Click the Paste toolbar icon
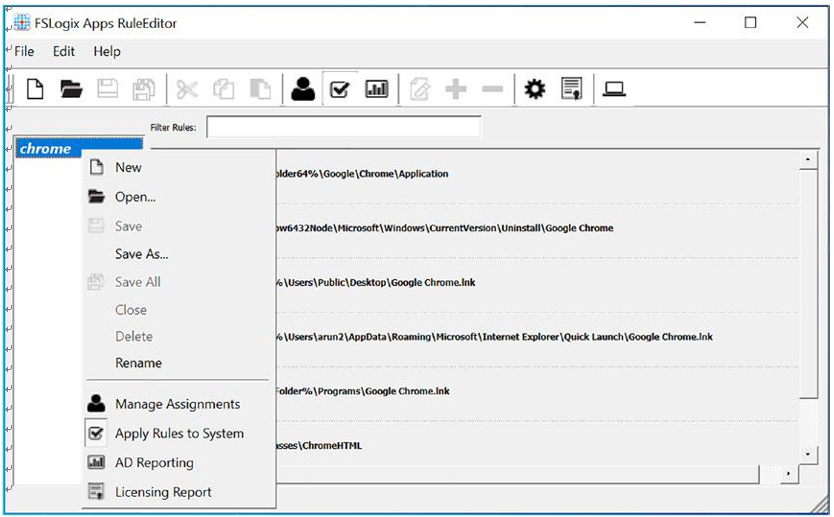Screen dimensions: 834x517 click(260, 89)
